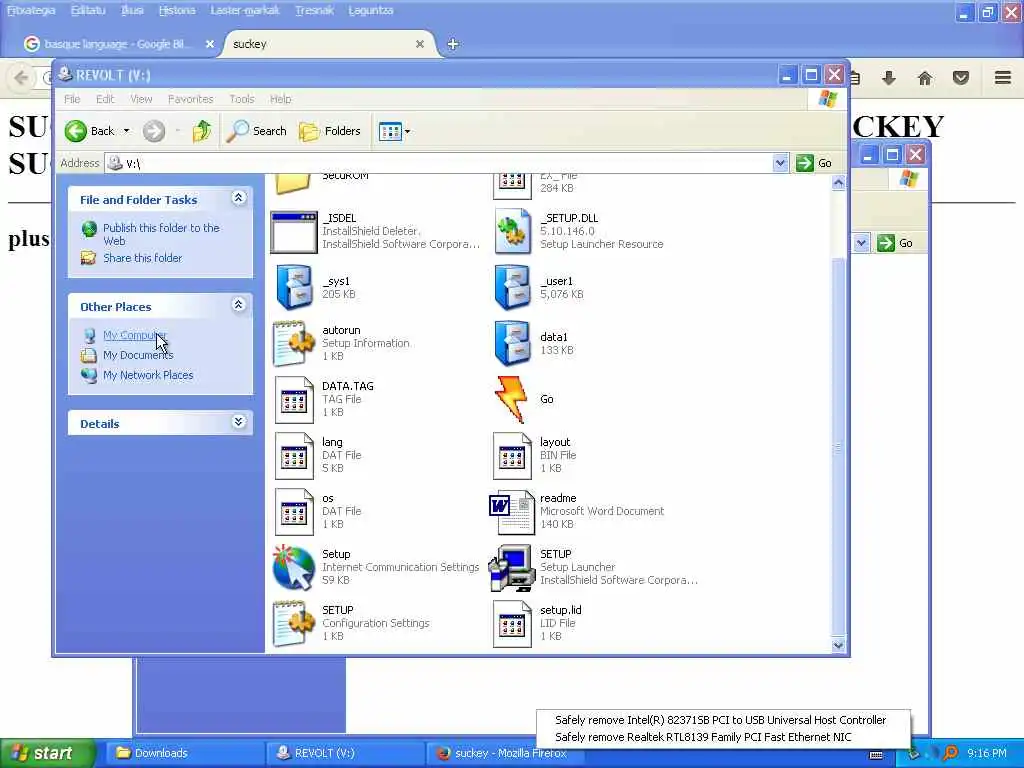The image size is (1024, 768).
Task: Open the Favorites menu
Action: coord(191,99)
